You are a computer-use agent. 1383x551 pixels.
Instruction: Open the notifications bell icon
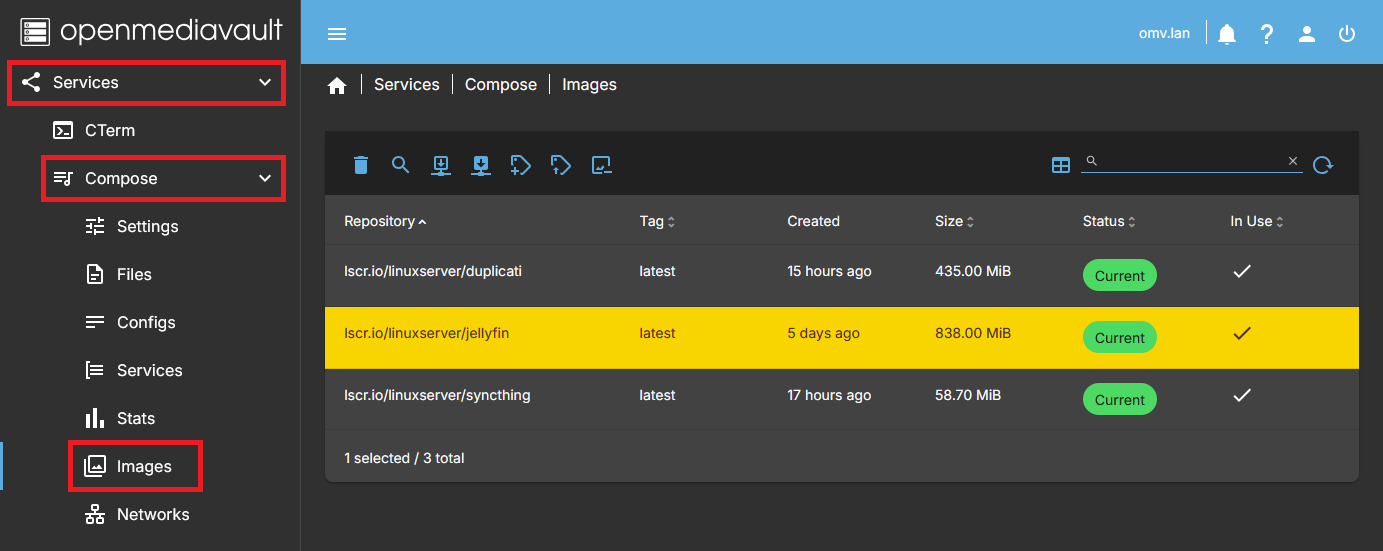pyautogui.click(x=1227, y=34)
